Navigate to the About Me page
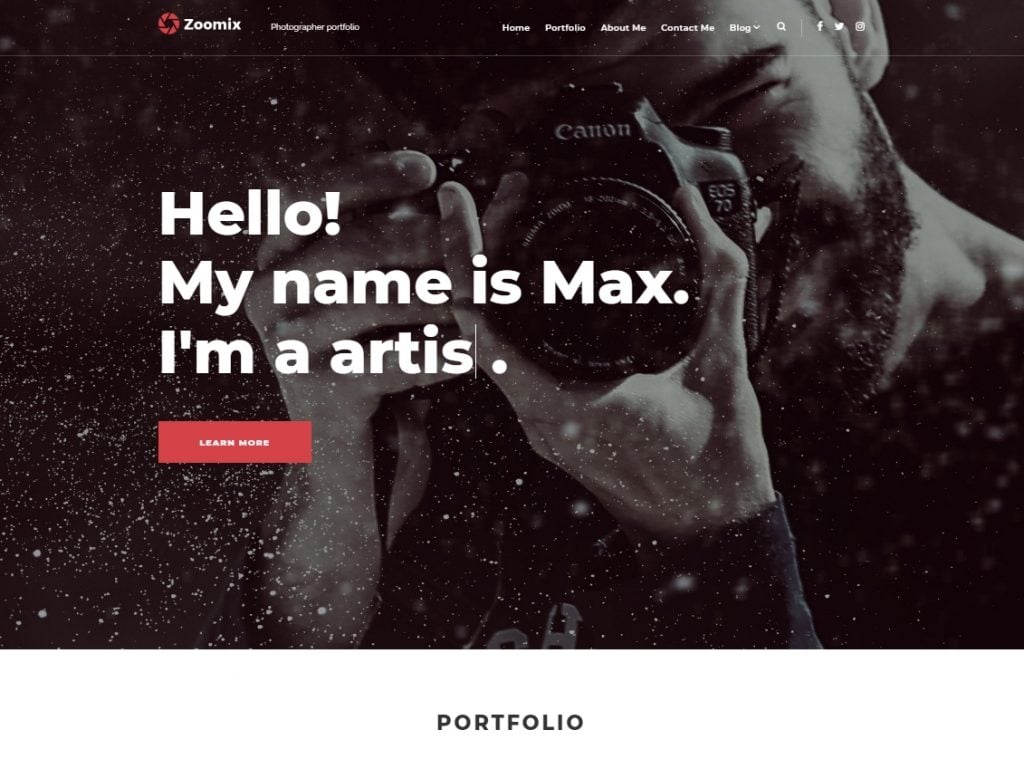 pyautogui.click(x=623, y=27)
